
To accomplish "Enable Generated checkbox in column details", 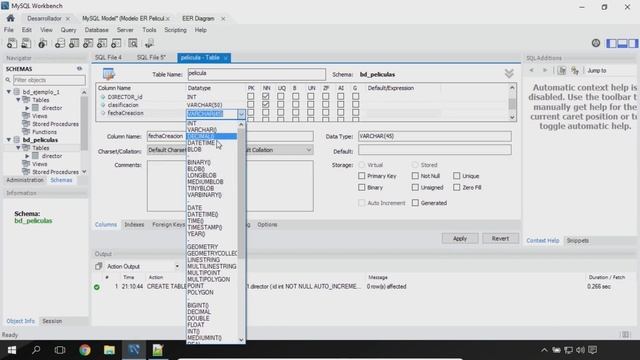I will (x=415, y=202).
